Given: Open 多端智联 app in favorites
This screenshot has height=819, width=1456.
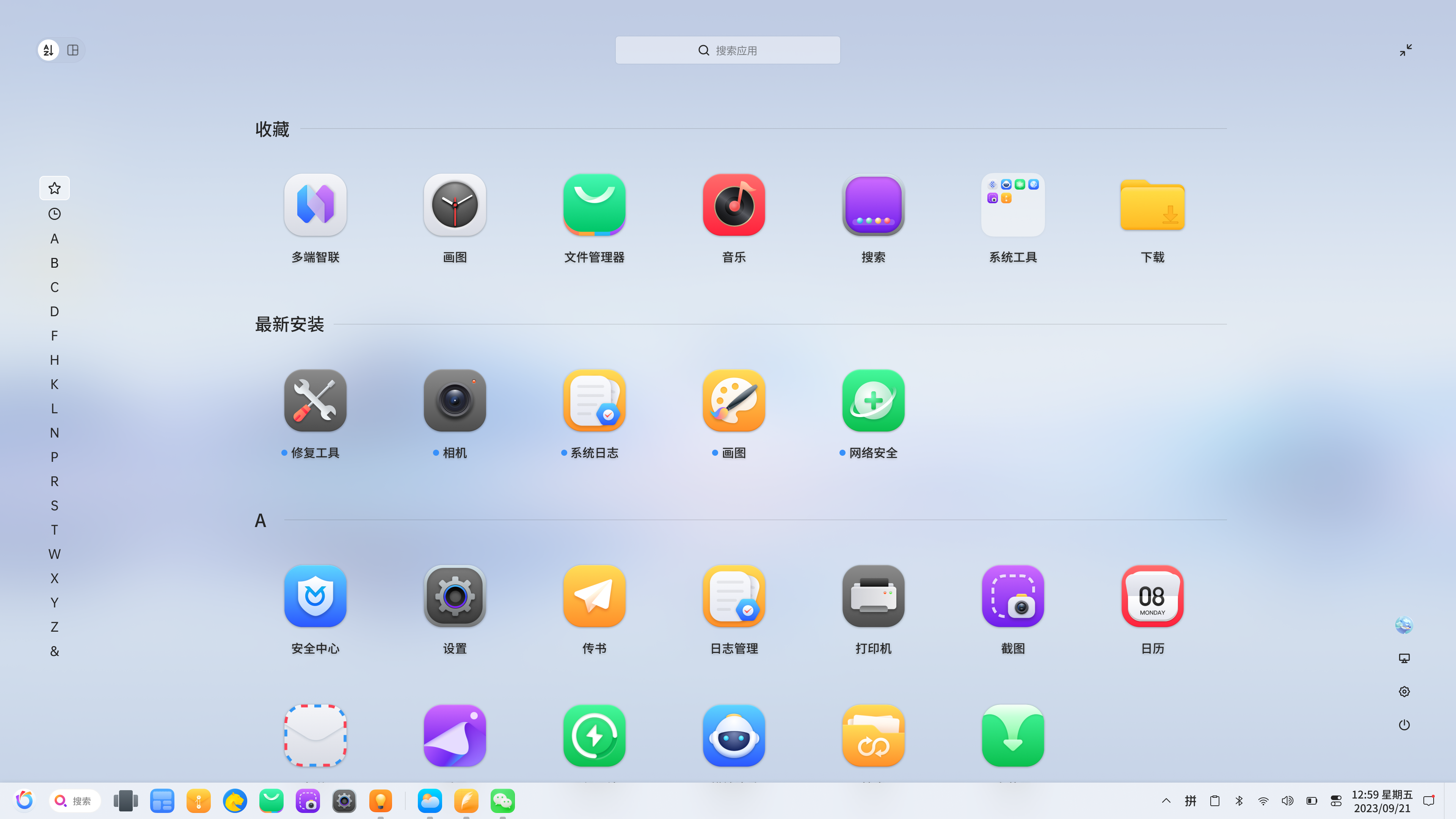Looking at the screenshot, I should click(x=315, y=205).
